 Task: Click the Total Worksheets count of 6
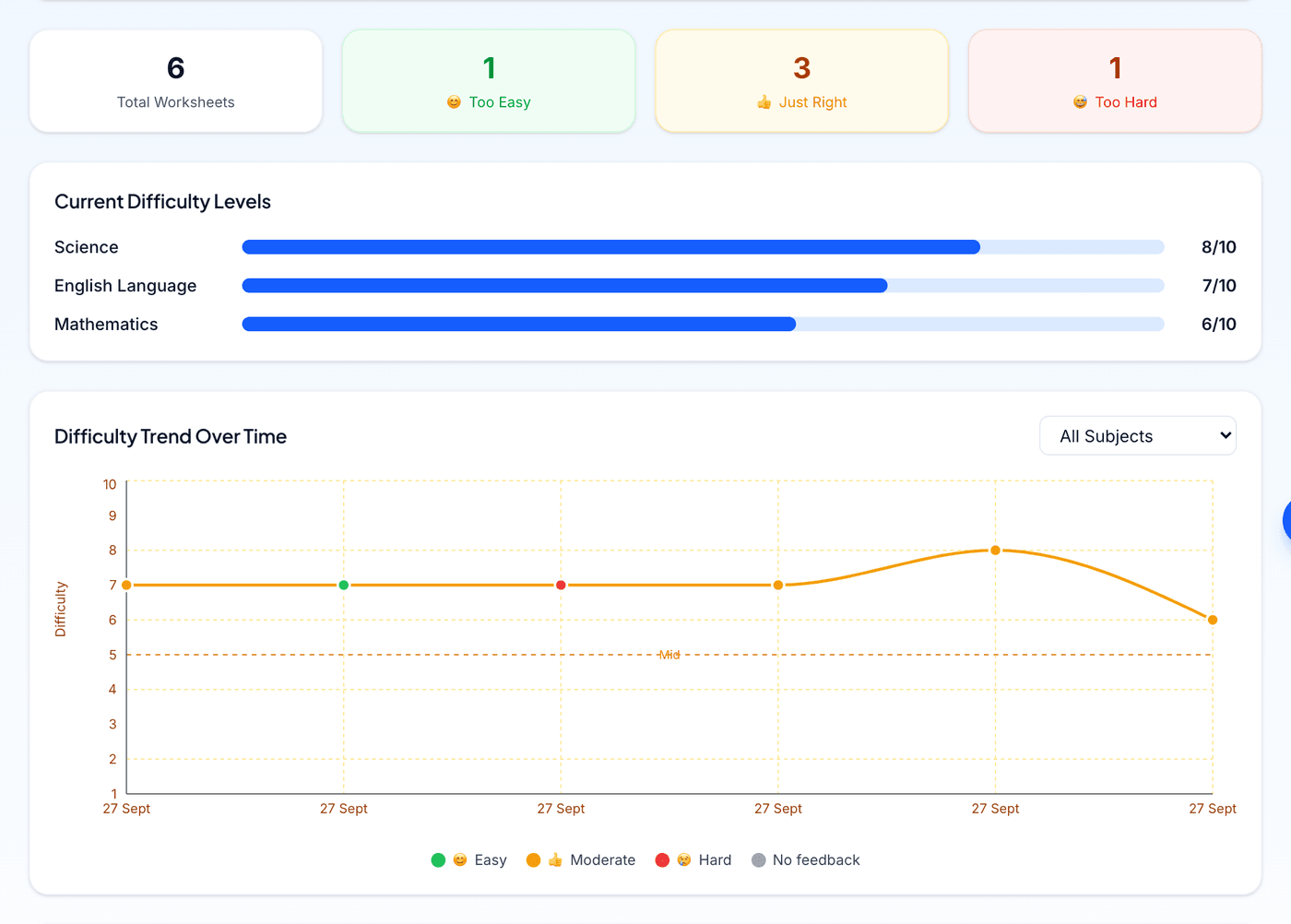[176, 67]
